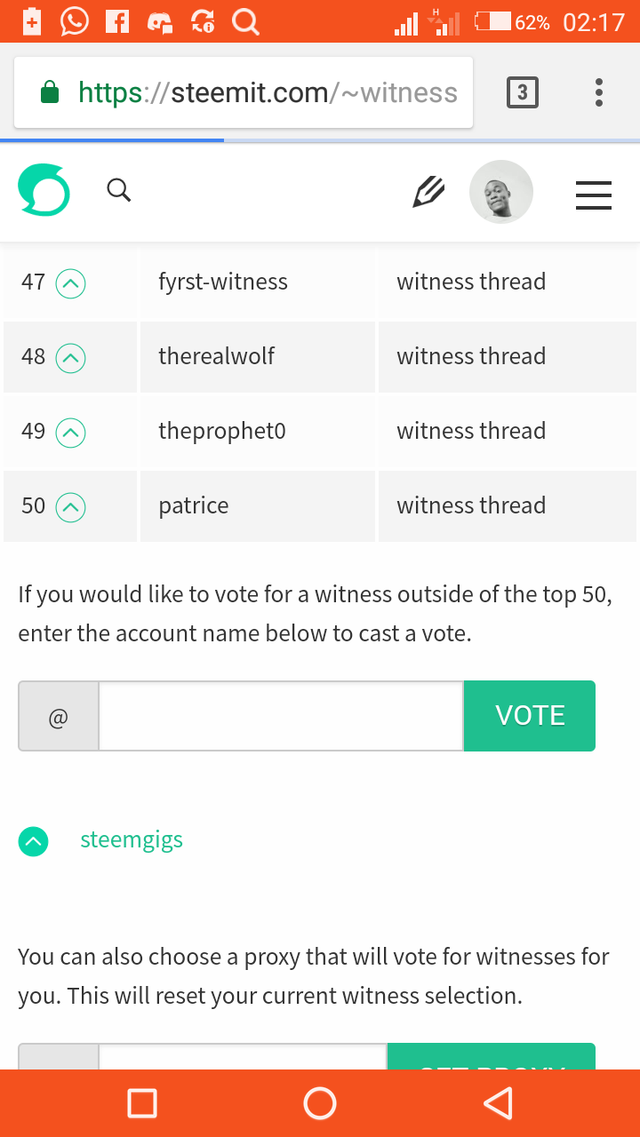Open patrice witness thread link
Screen dimensions: 640x1137
coord(471,505)
